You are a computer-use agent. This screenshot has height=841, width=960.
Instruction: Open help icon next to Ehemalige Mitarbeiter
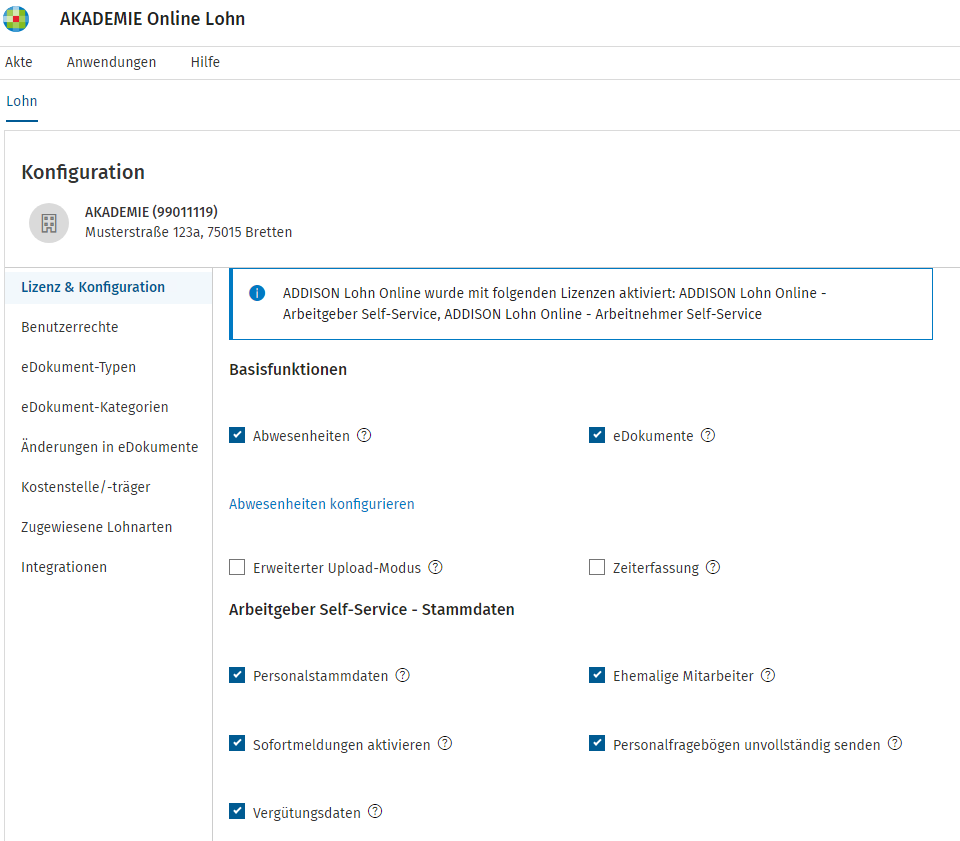768,675
